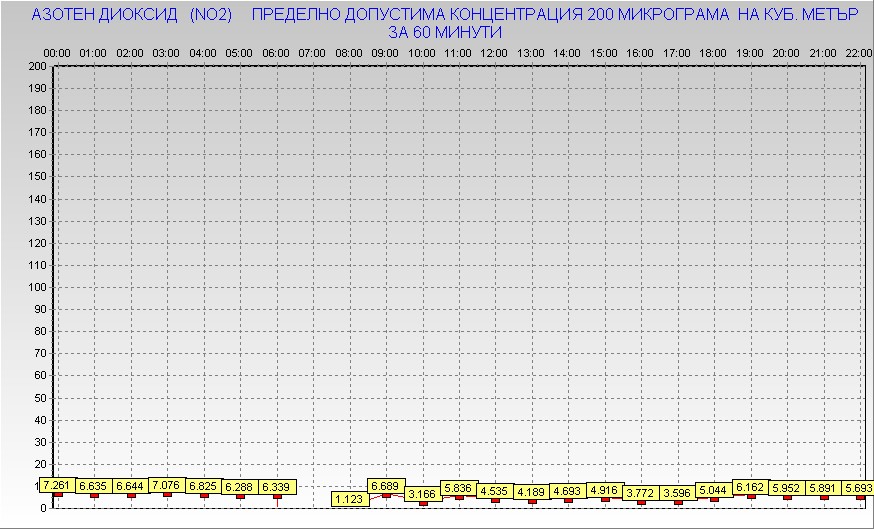Click the 07:00 time axis label

[312, 52]
